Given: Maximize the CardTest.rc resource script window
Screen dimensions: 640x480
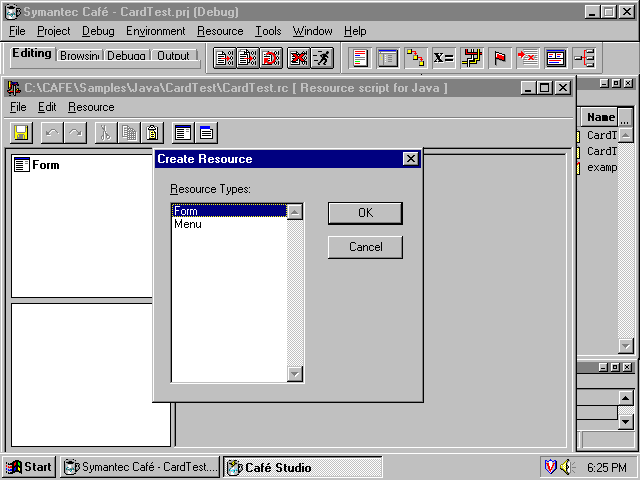Looking at the screenshot, I should [x=544, y=88].
